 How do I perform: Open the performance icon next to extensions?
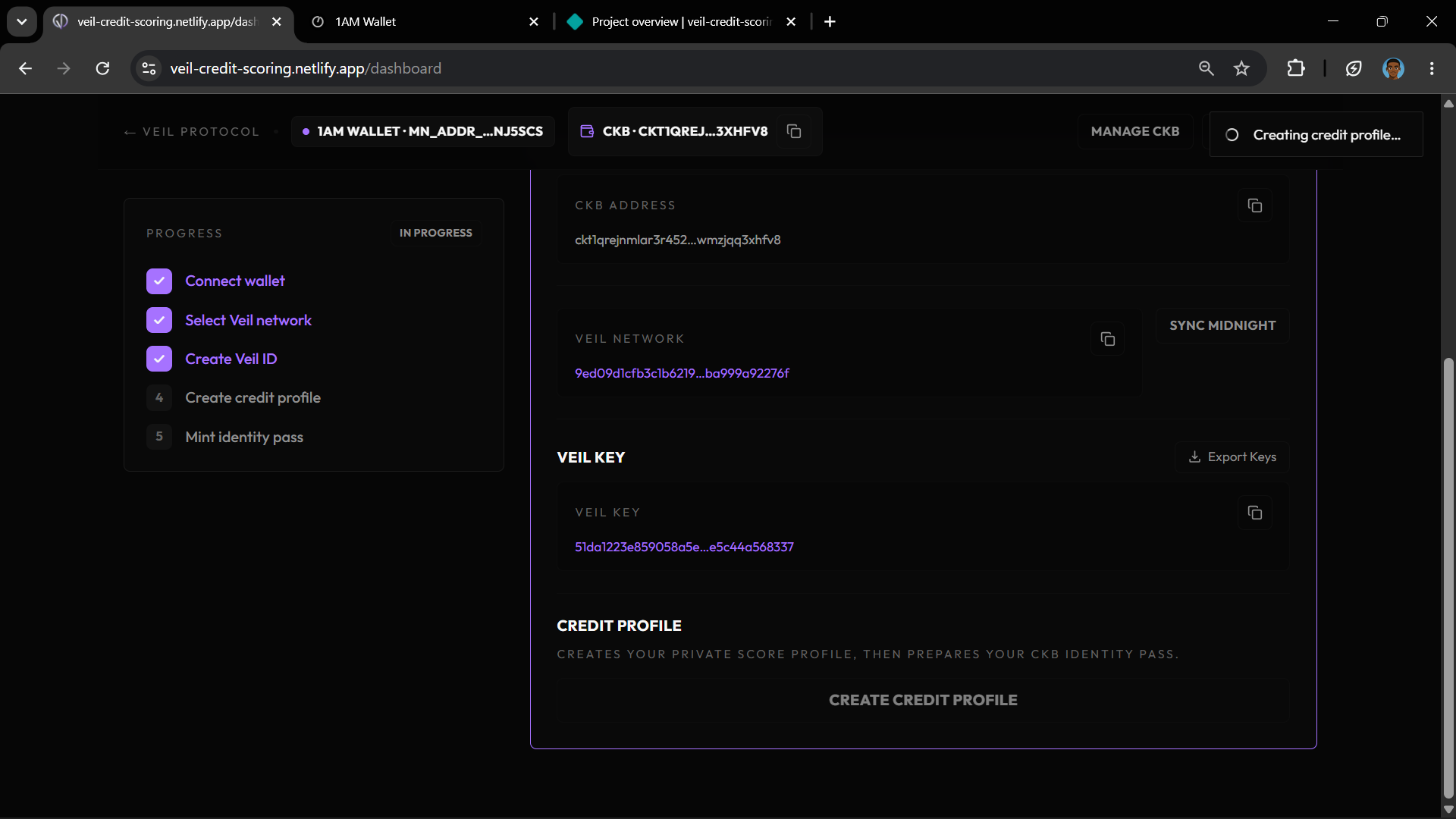(x=1354, y=68)
